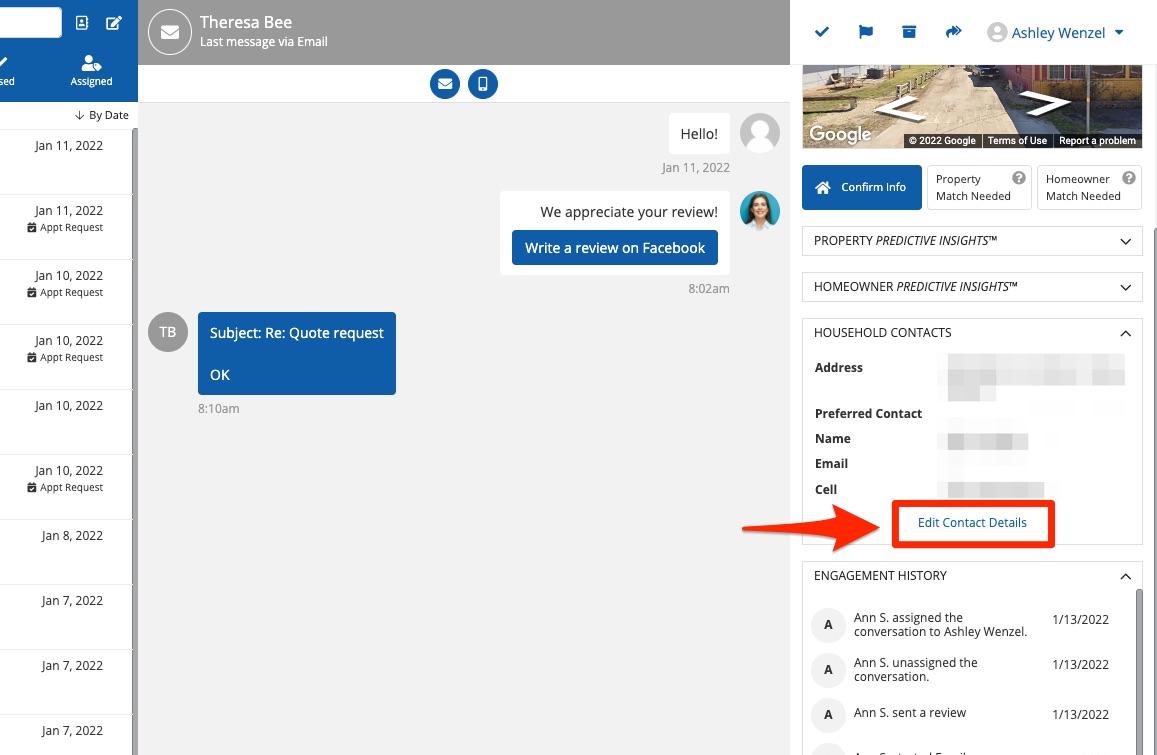Collapse the Engagement History section
This screenshot has width=1157, height=755.
1126,576
